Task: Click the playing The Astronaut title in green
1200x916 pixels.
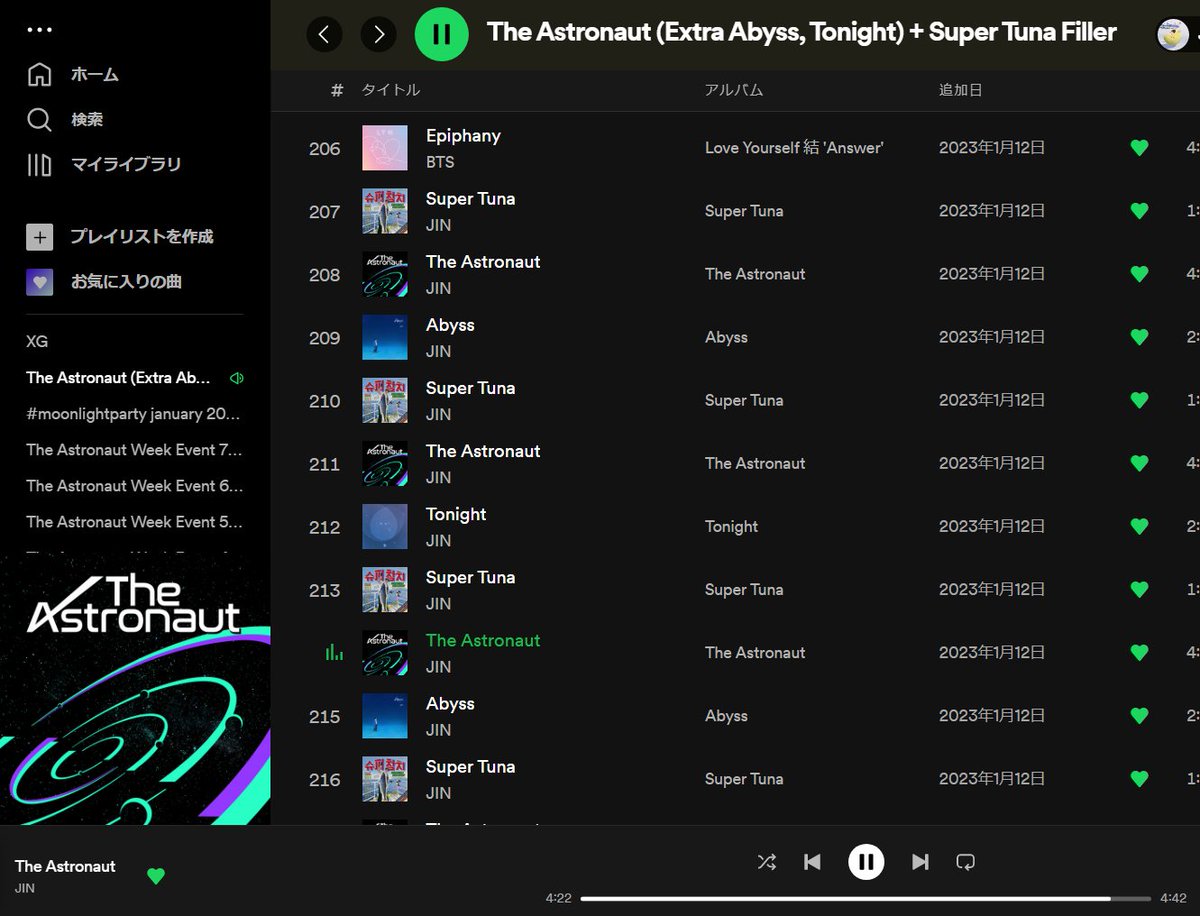Action: 483,640
